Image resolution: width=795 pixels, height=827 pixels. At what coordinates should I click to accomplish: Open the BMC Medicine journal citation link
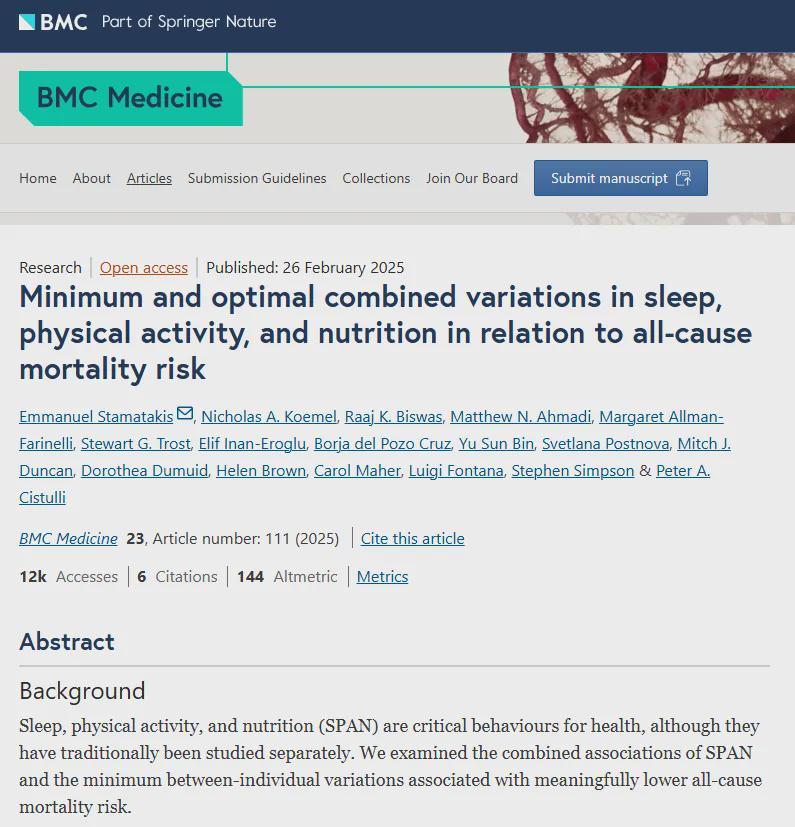[x=68, y=538]
